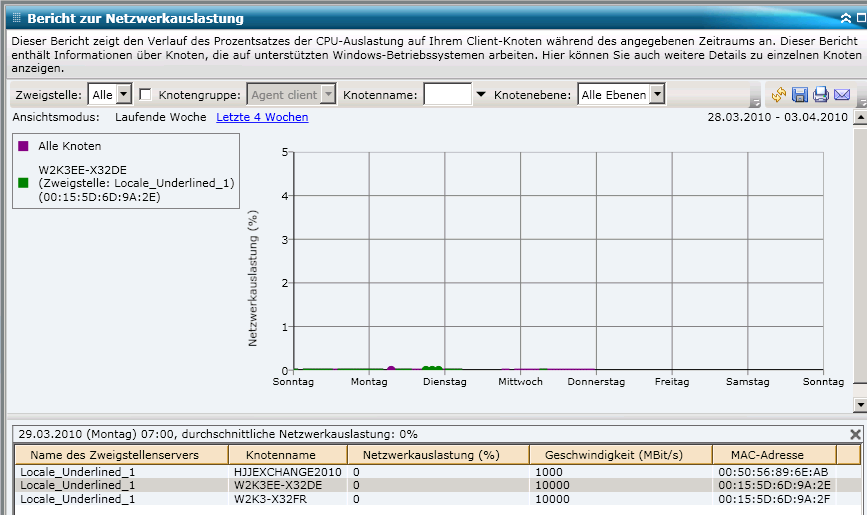867x517 pixels.
Task: Click the Alle Knoten legend label
Action: click(x=70, y=146)
